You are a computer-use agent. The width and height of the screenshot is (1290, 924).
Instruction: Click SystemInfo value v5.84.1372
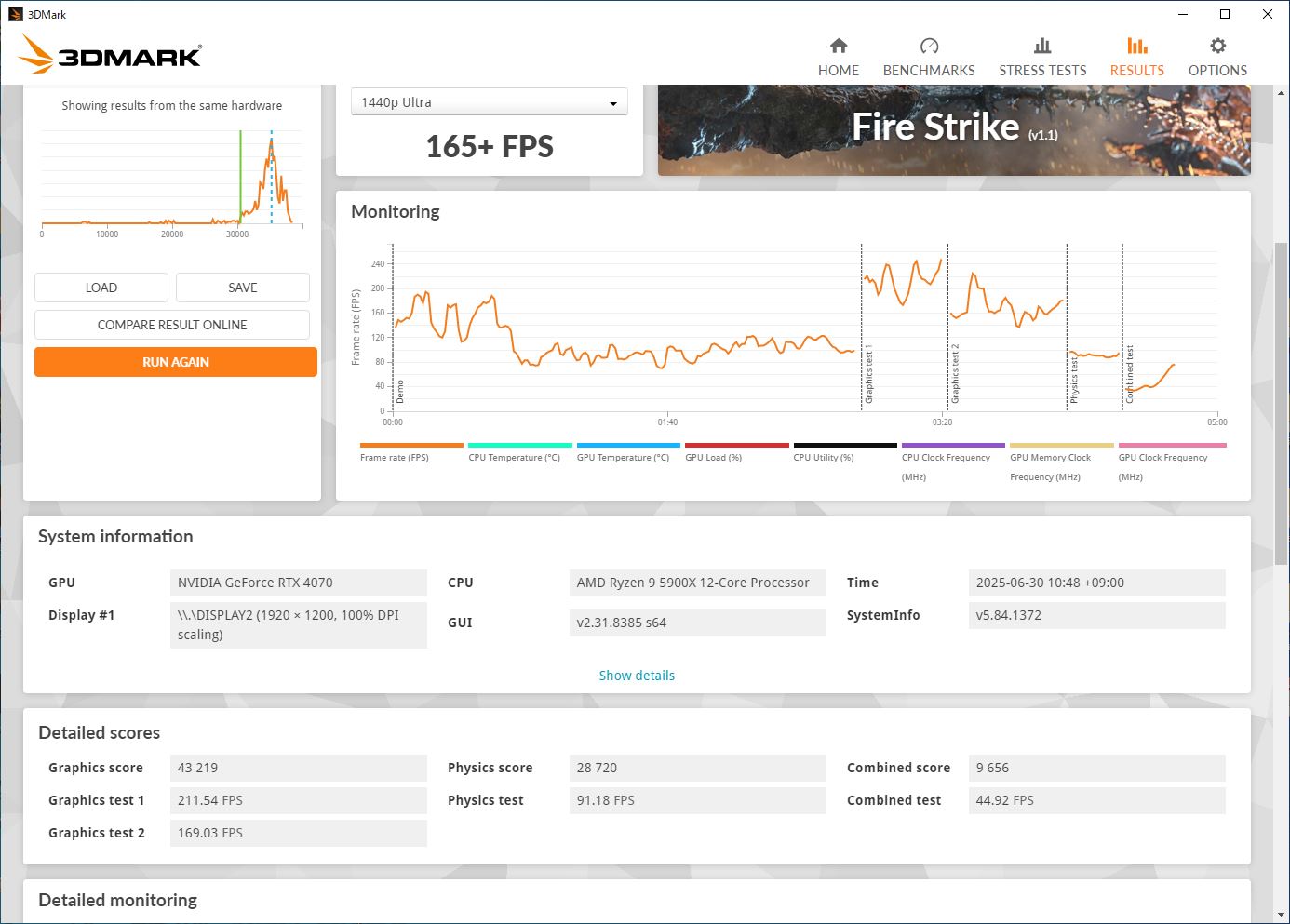coord(1096,615)
